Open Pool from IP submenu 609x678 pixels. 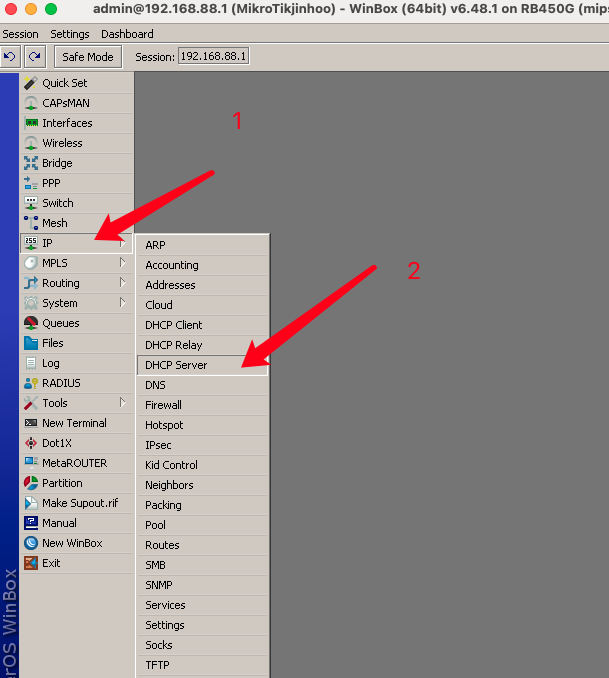(202, 525)
